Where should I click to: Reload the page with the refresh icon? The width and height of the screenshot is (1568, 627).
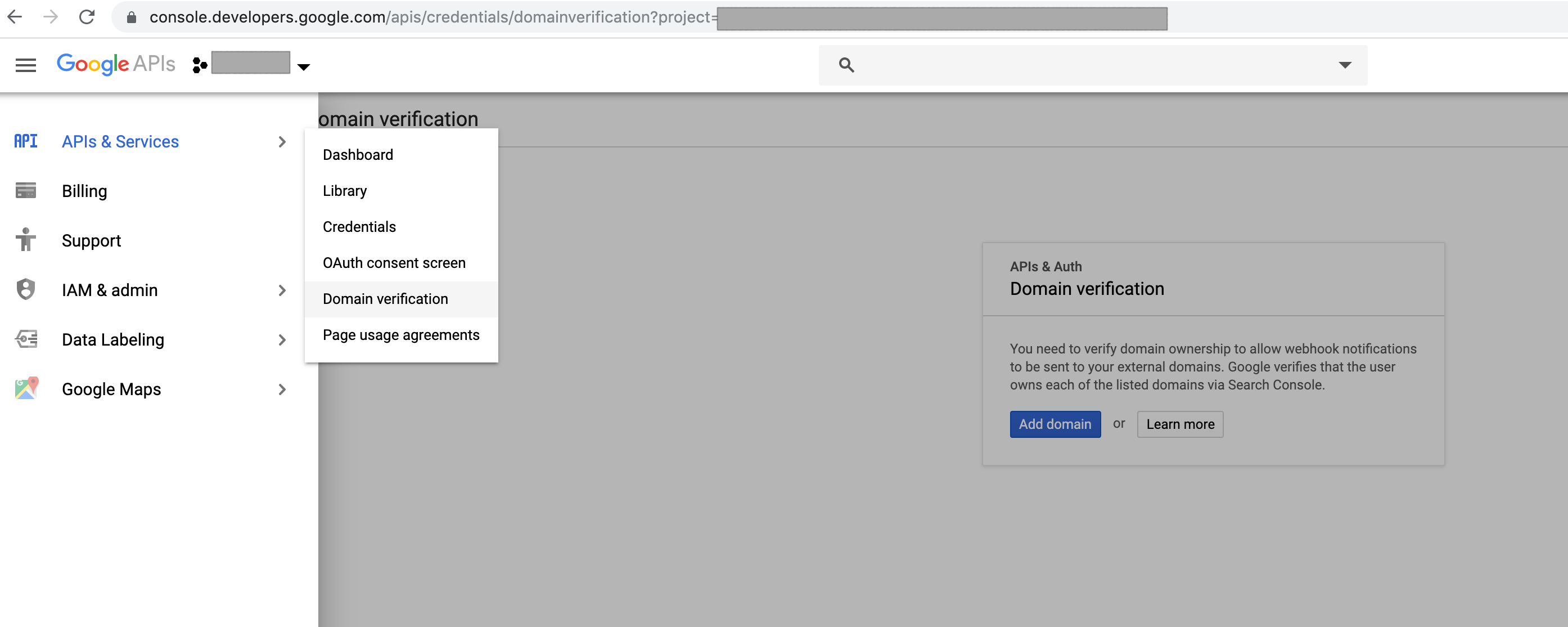87,17
